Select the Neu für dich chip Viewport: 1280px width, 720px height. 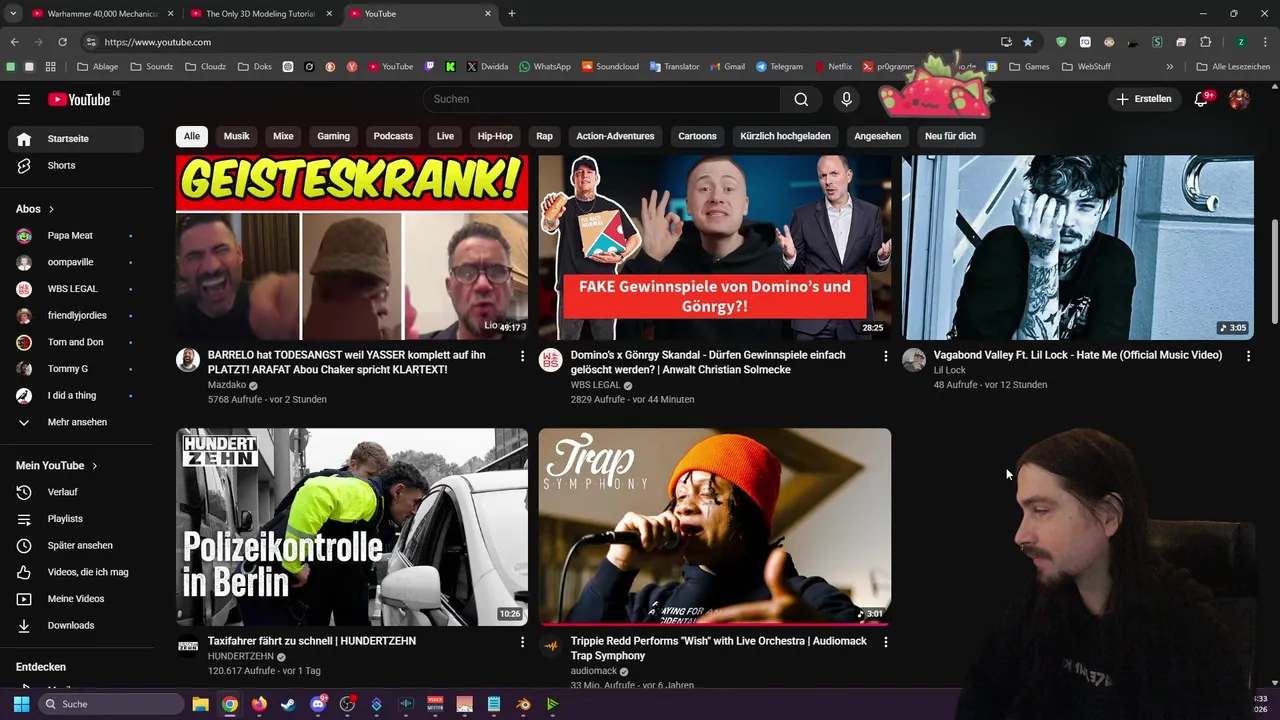tap(950, 136)
